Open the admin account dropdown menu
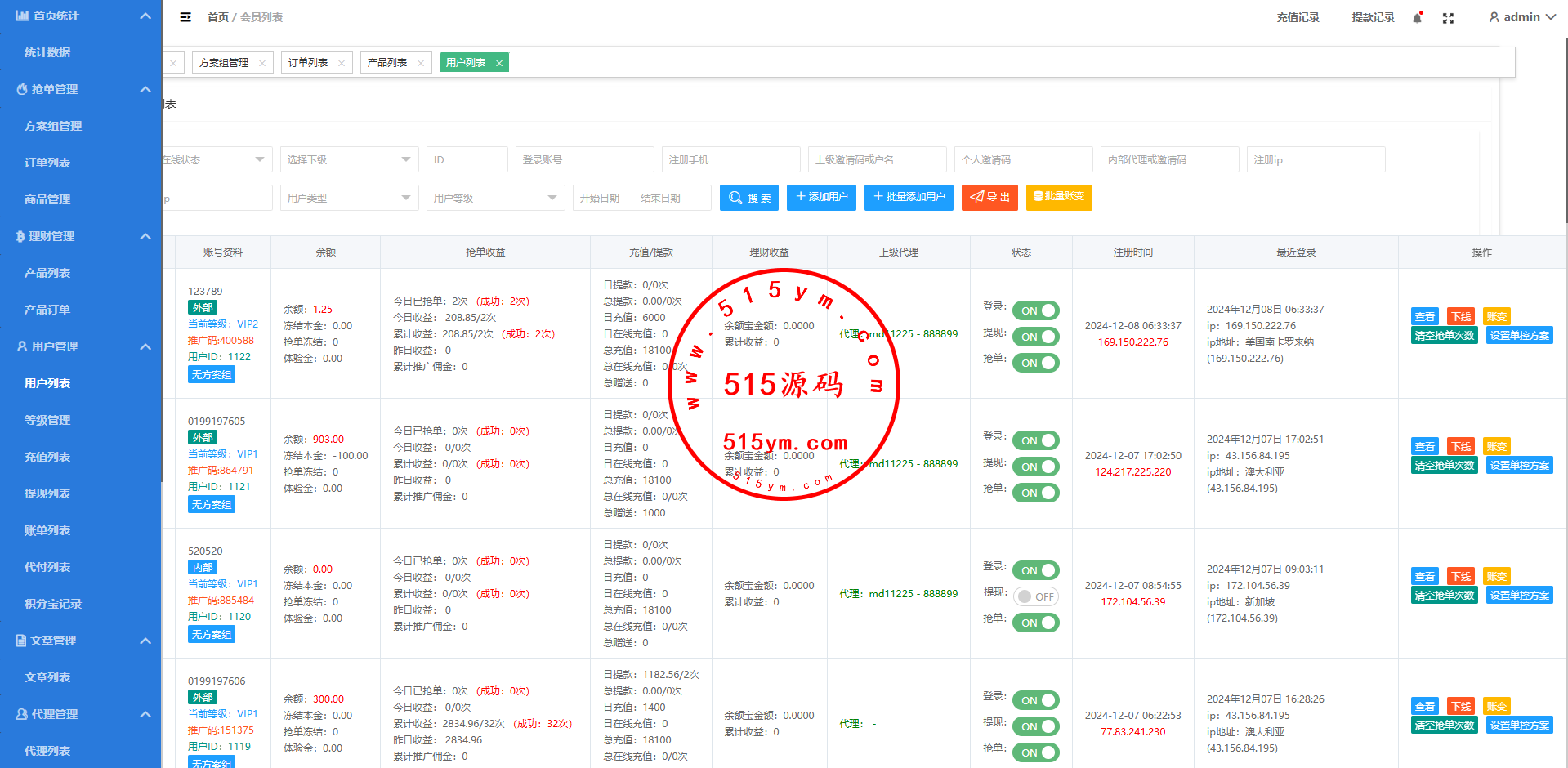 (1521, 17)
